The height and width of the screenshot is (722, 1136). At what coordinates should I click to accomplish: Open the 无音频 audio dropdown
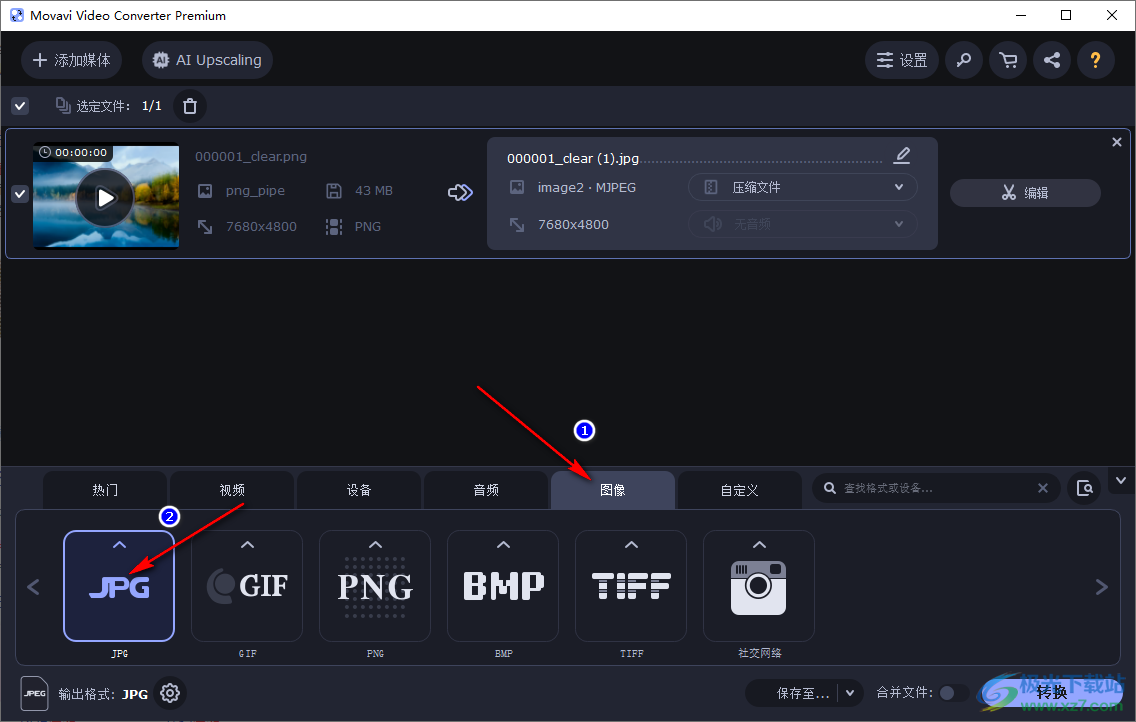tap(803, 224)
